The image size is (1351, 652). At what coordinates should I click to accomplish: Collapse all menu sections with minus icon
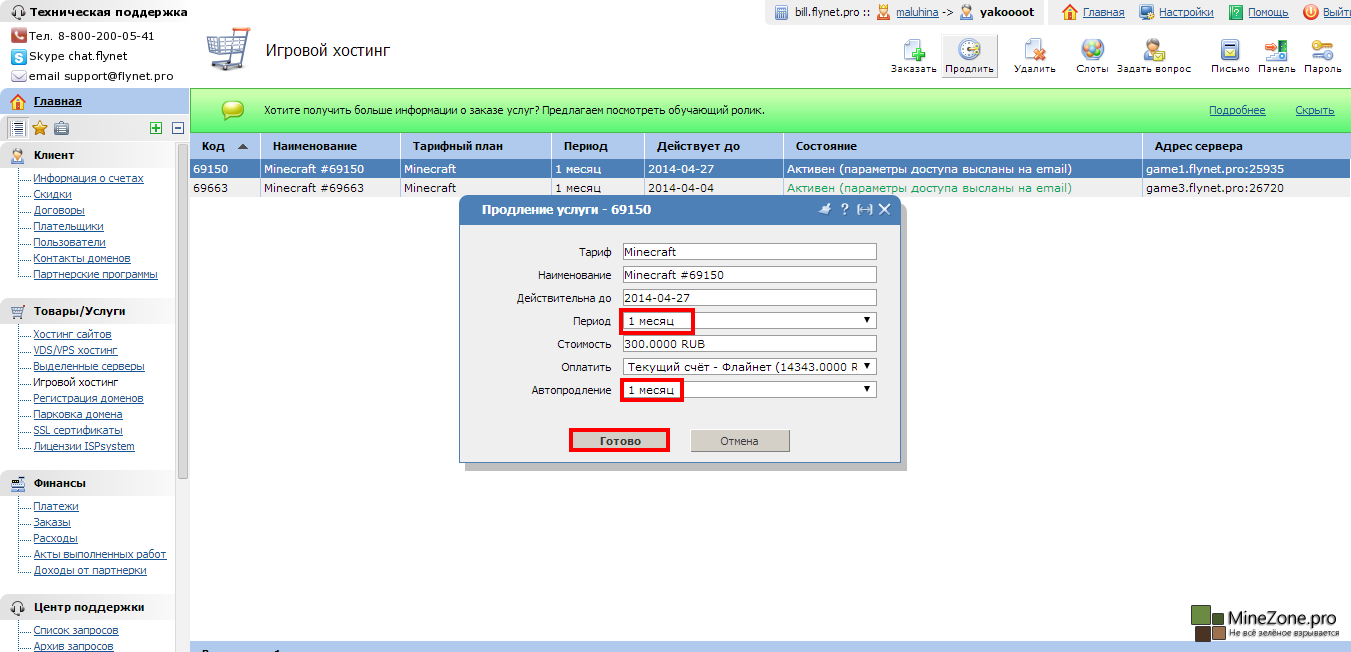click(x=178, y=127)
